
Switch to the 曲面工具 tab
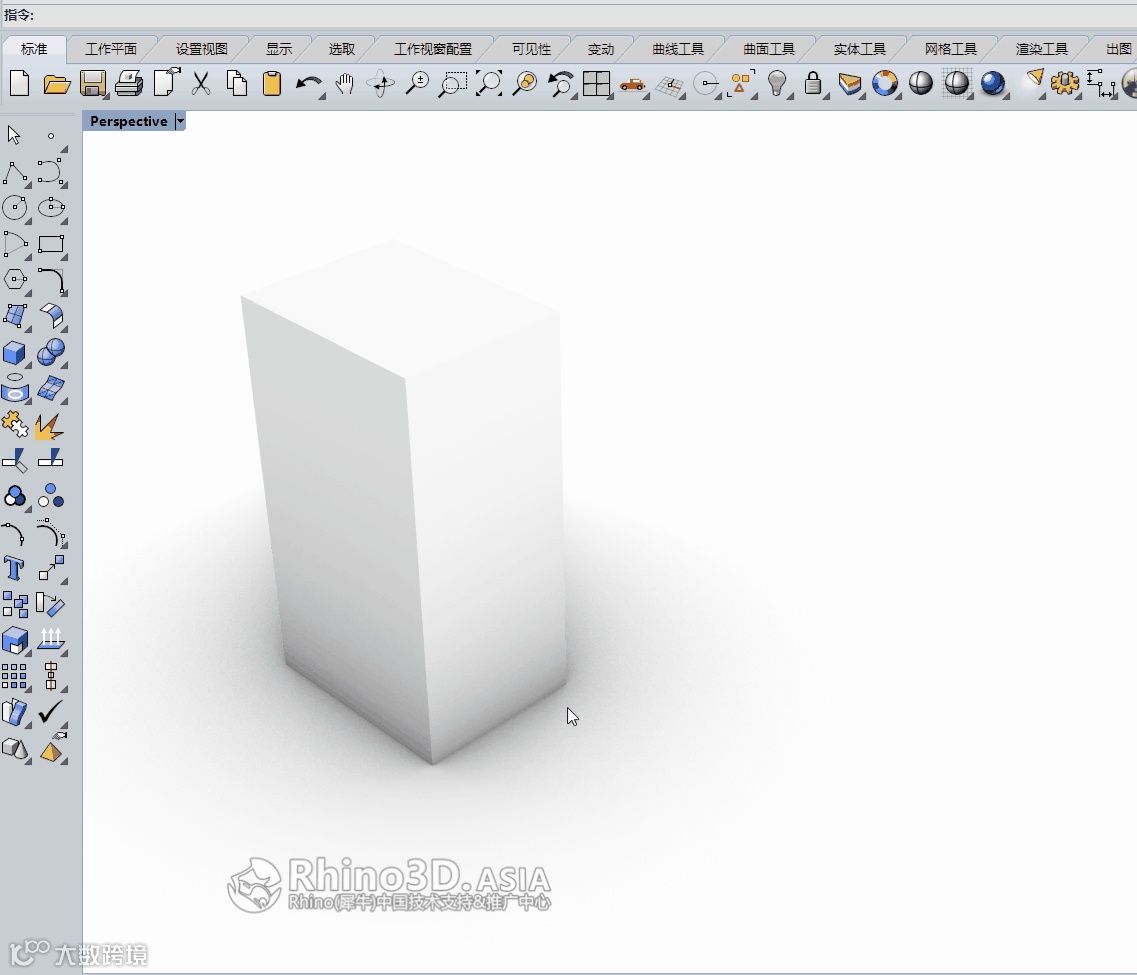coord(769,49)
